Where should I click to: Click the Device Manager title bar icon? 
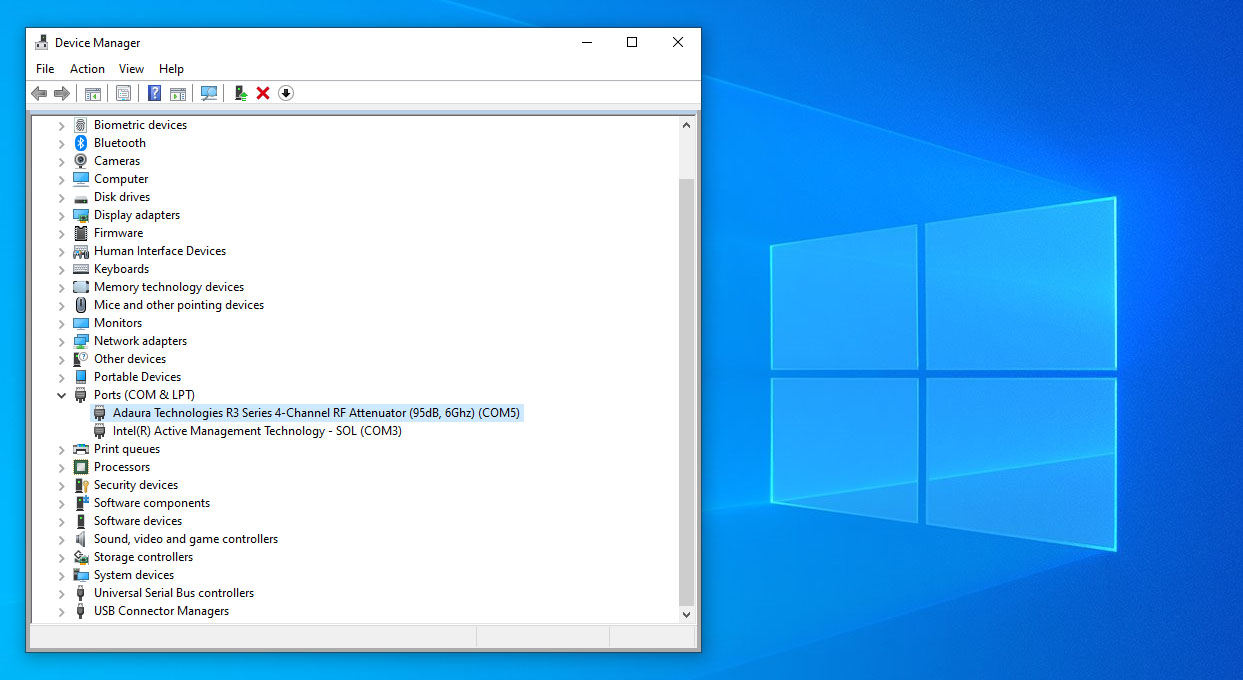tap(42, 43)
